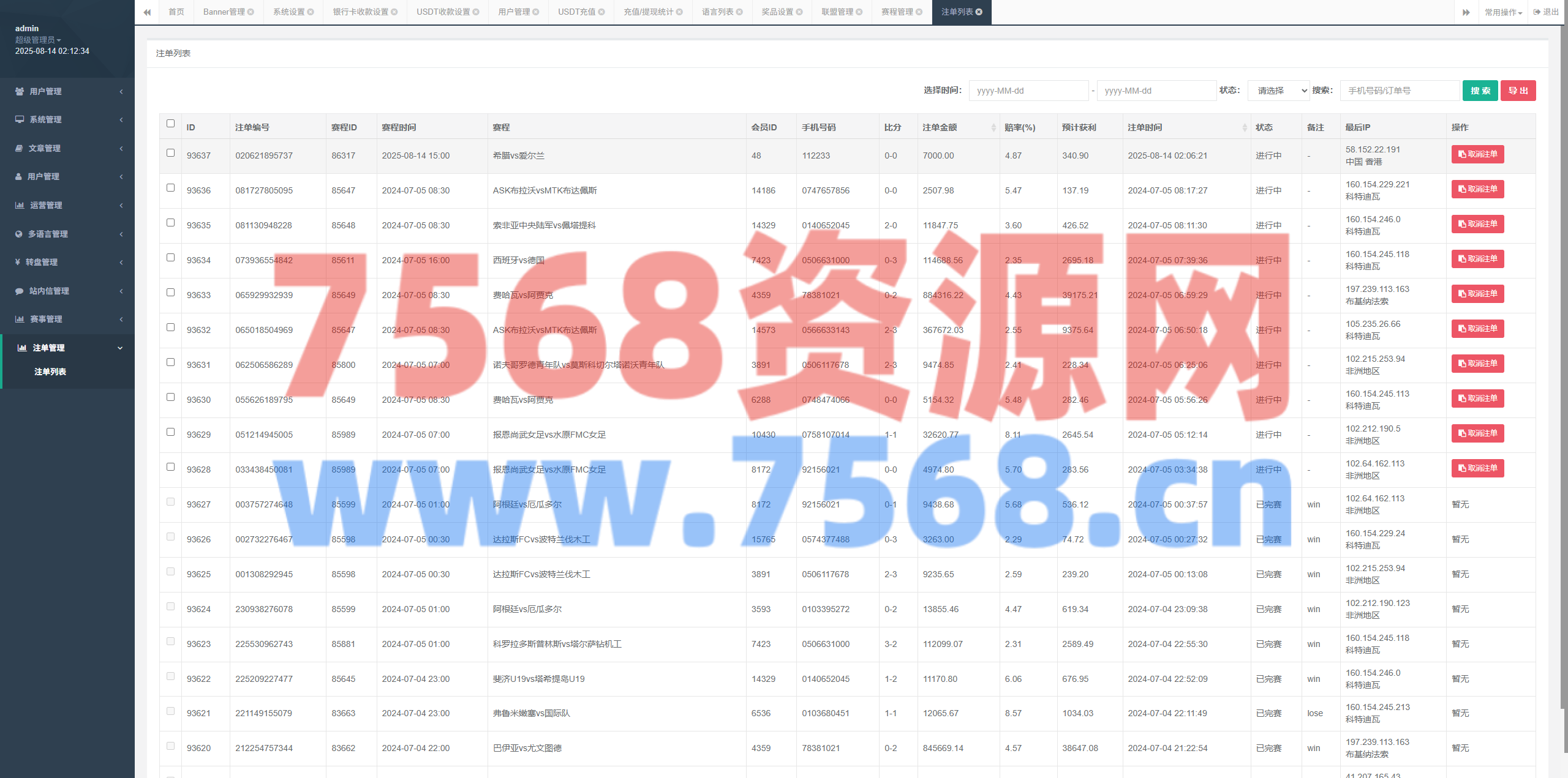Viewport: 1568px width, 778px height.
Task: Click the 转盘管理 yen icon
Action: pyautogui.click(x=18, y=262)
